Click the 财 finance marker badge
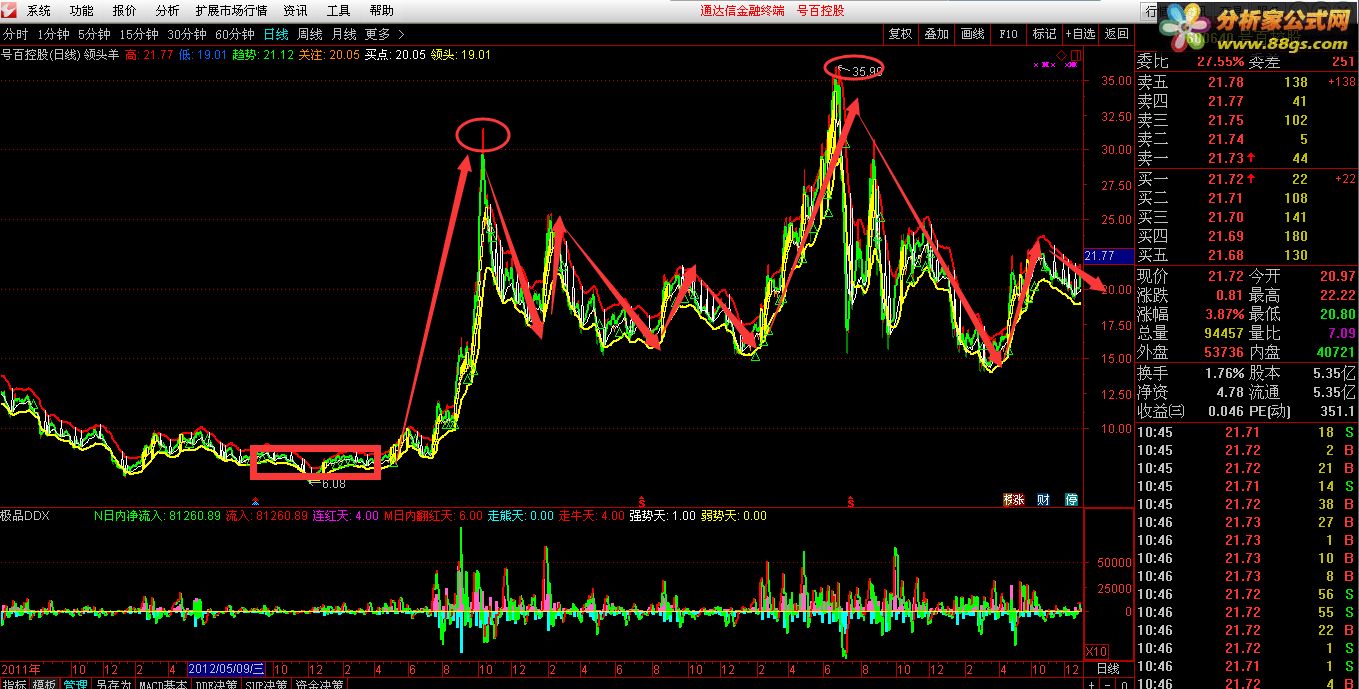Screen dimensions: 1359x689 pos(1043,499)
